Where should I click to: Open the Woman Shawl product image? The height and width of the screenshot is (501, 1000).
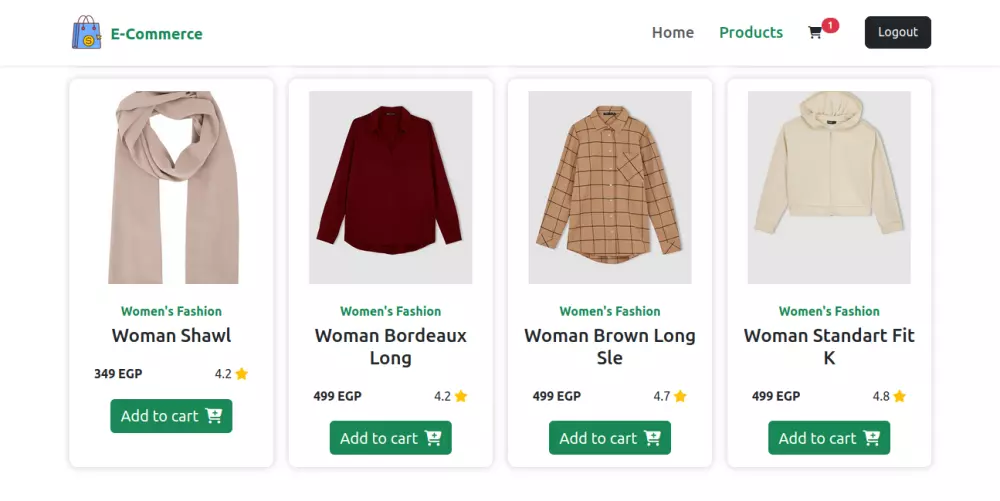point(171,187)
